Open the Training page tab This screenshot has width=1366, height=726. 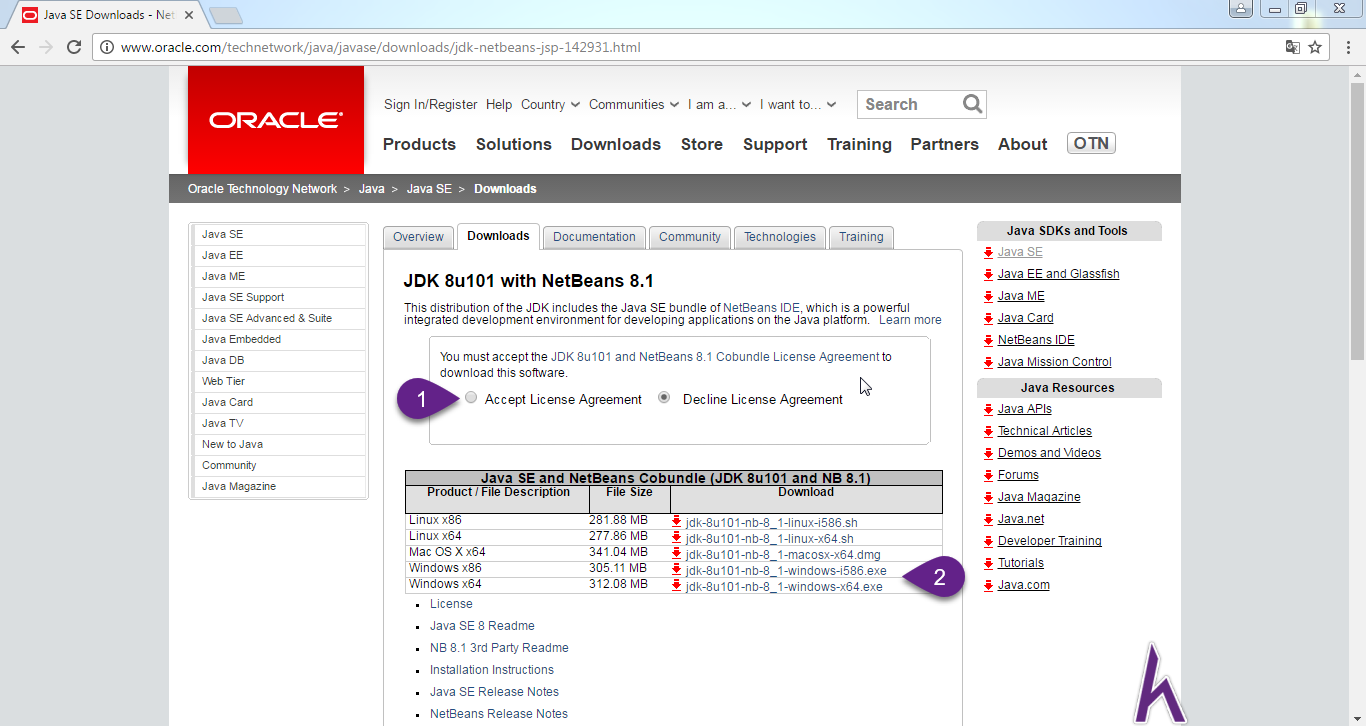click(861, 237)
